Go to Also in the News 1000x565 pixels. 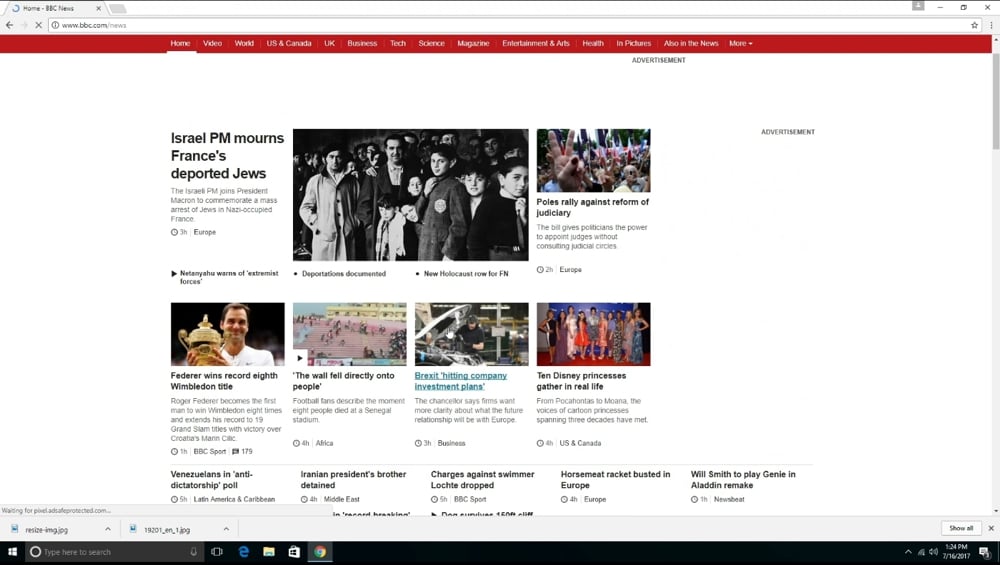[x=691, y=43]
